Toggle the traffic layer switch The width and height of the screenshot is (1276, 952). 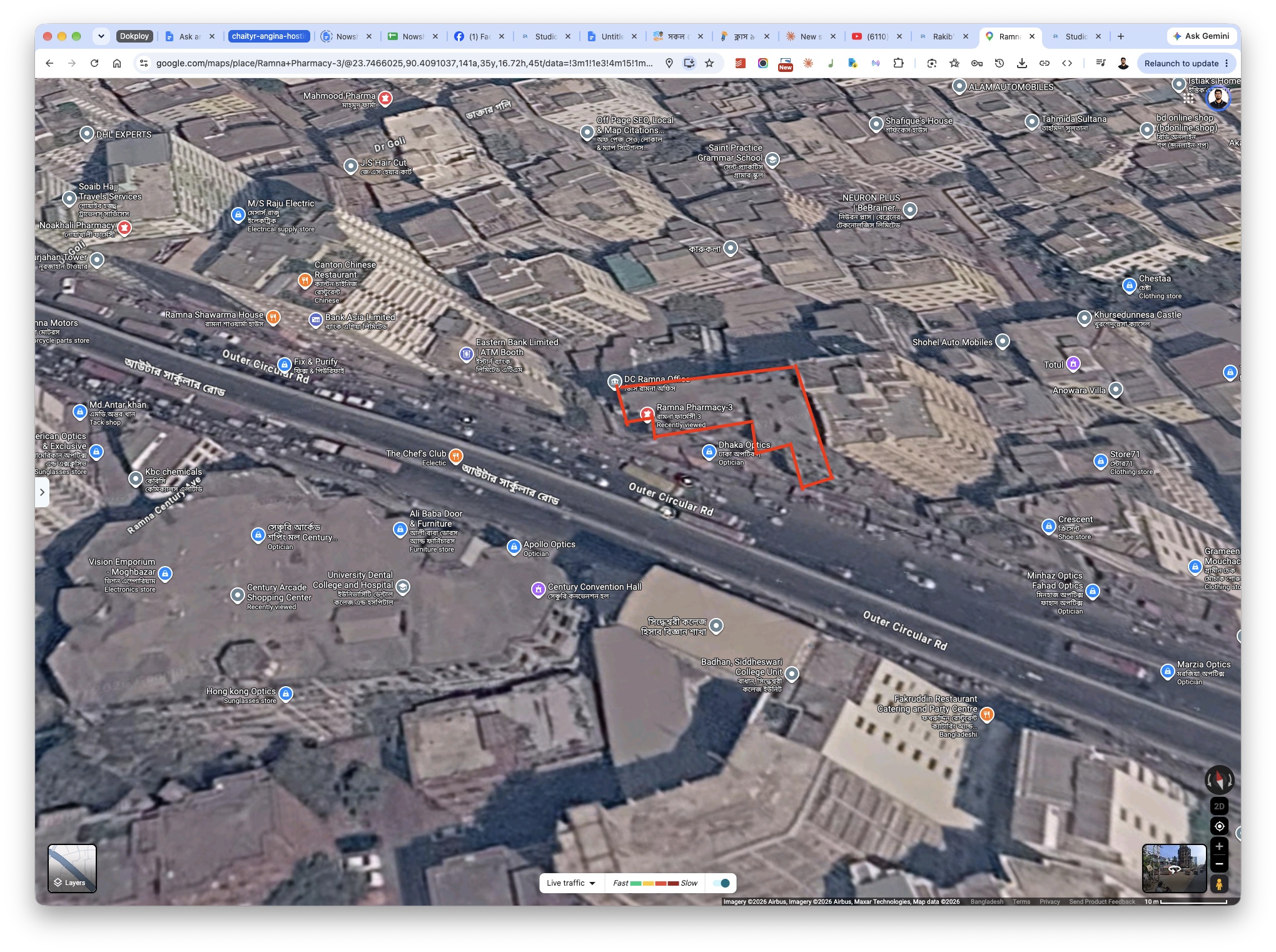pos(721,883)
